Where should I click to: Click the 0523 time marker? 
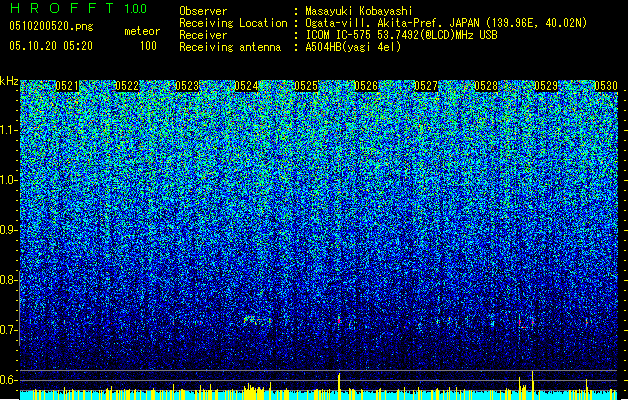(187, 86)
